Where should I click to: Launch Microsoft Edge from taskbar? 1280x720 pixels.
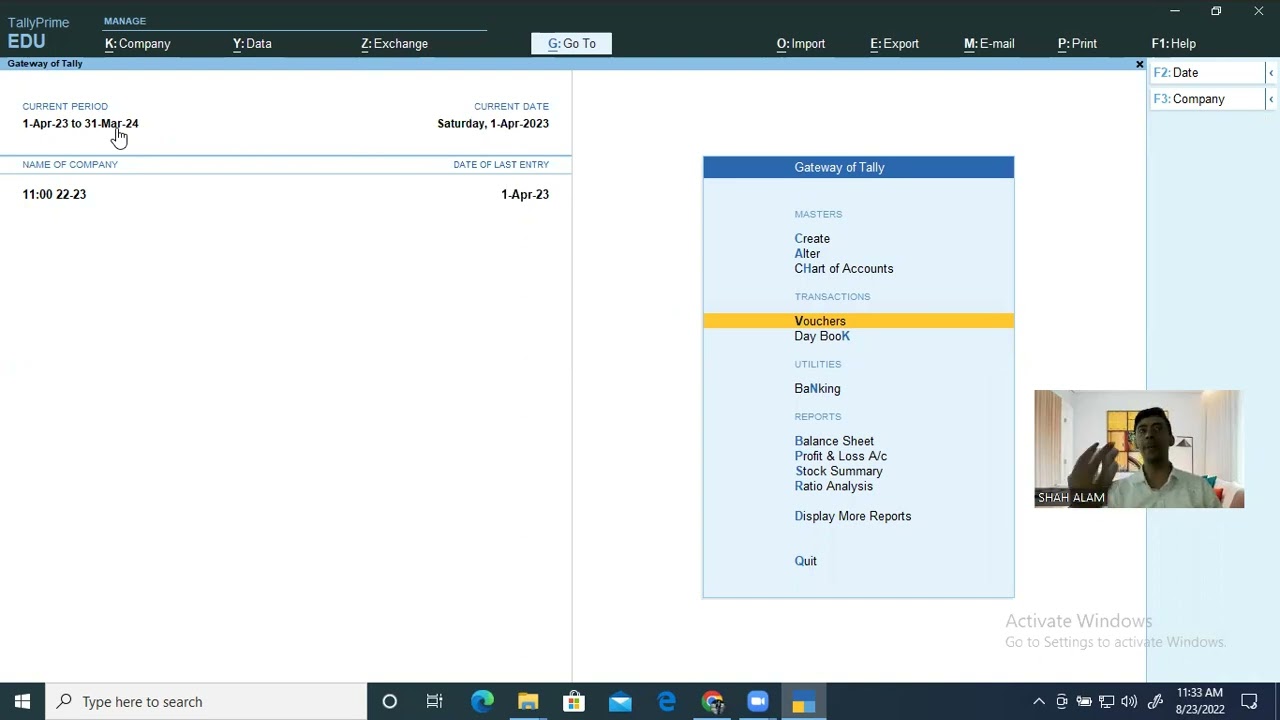pyautogui.click(x=482, y=702)
